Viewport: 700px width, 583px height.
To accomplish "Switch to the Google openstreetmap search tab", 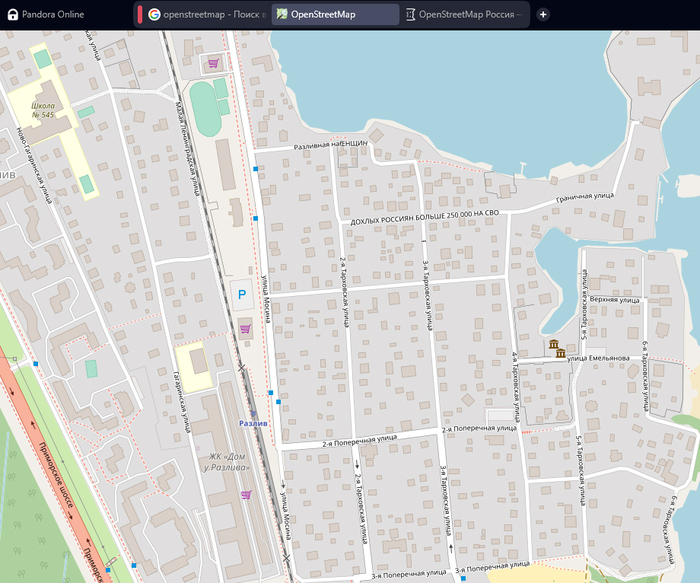I will click(x=213, y=15).
